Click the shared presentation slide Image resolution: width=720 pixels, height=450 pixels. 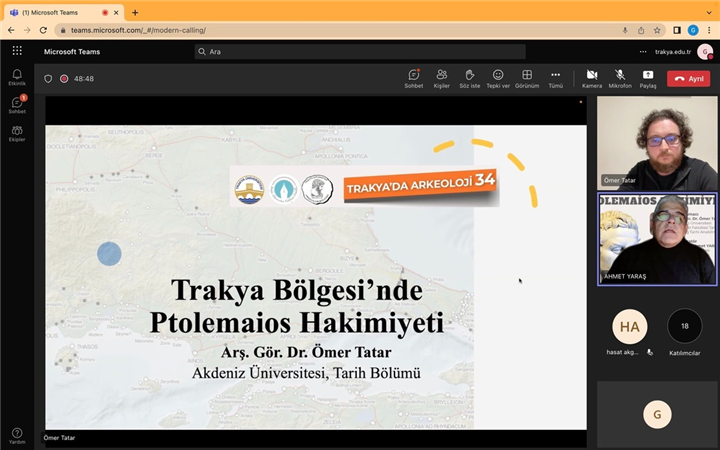pos(316,277)
